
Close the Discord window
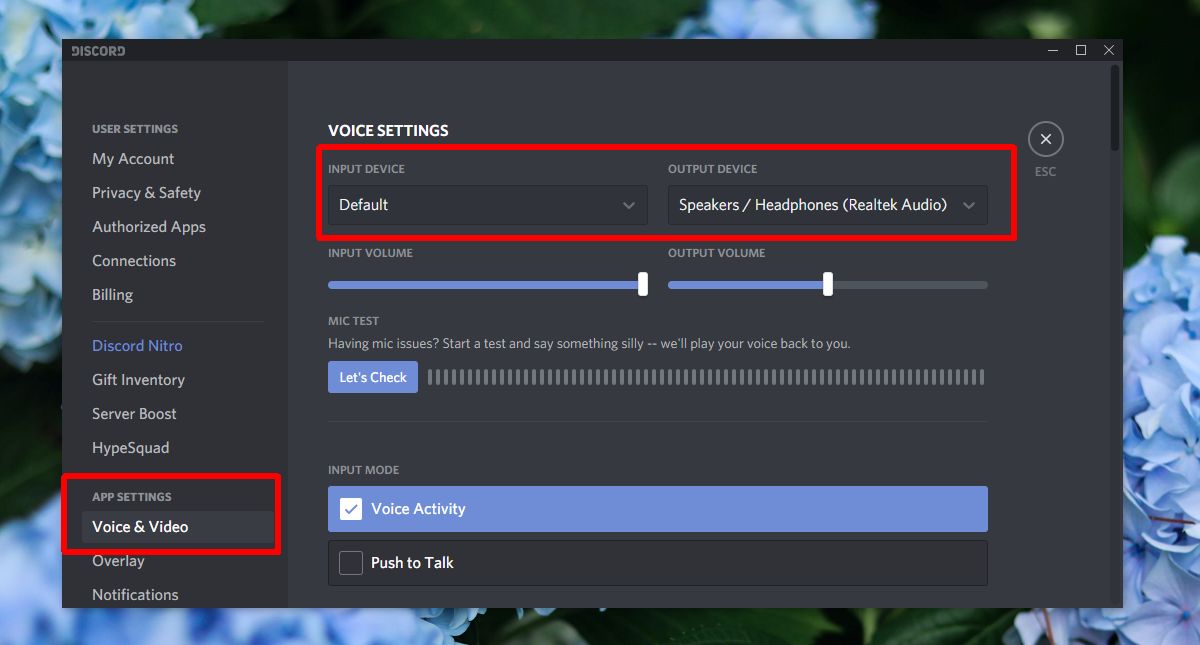[1108, 50]
